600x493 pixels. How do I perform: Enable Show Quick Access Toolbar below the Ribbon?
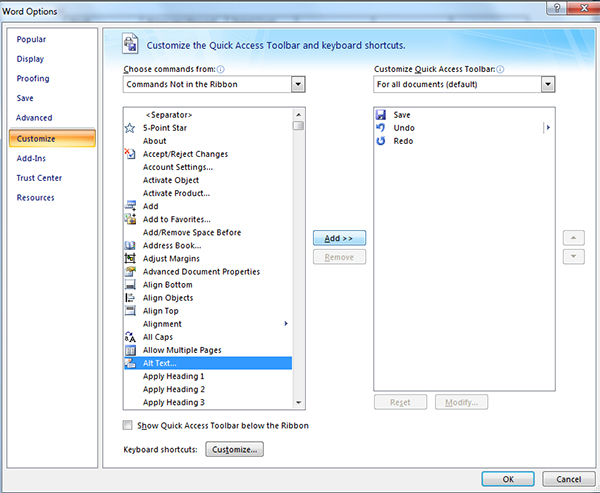(128, 426)
